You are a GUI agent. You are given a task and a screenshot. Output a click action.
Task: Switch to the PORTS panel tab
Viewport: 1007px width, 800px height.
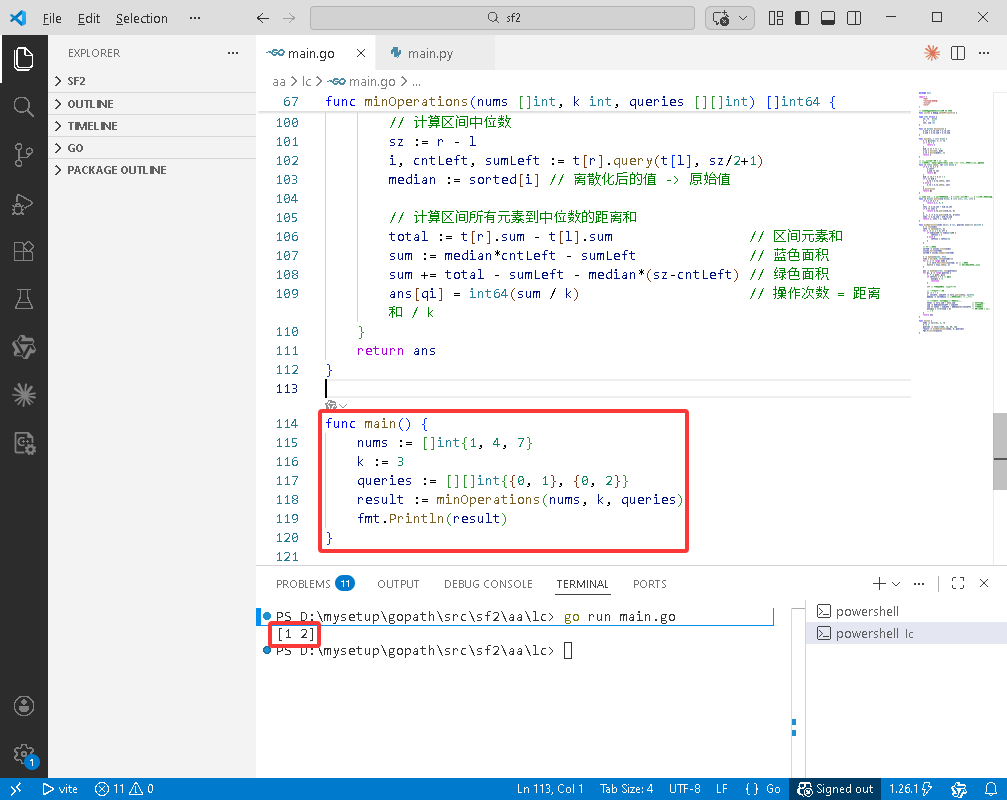click(x=649, y=584)
